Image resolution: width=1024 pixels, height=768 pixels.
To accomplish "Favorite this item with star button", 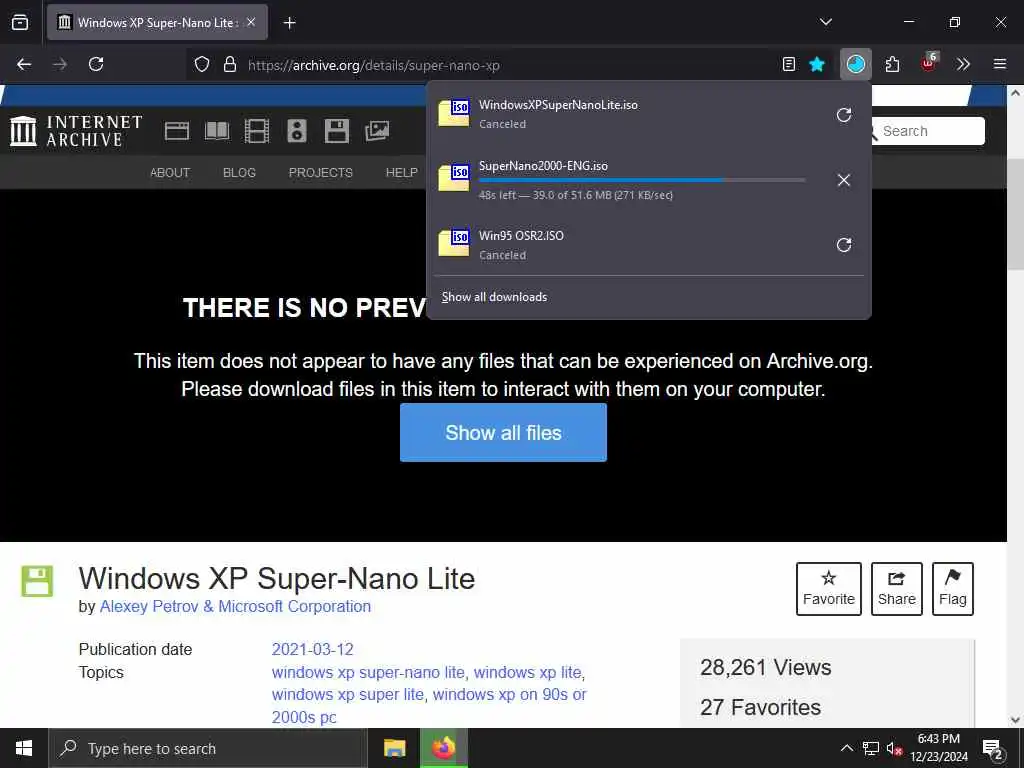I will click(829, 588).
